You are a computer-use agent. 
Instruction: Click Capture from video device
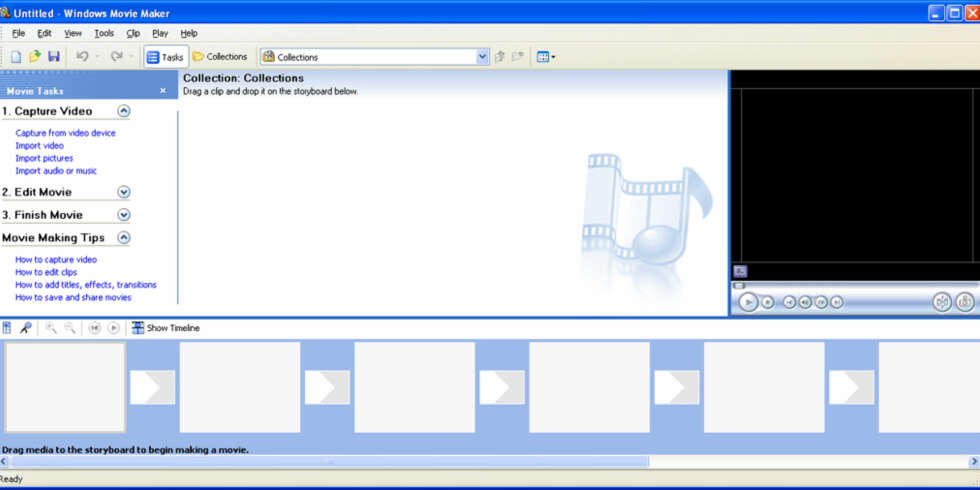[x=66, y=132]
